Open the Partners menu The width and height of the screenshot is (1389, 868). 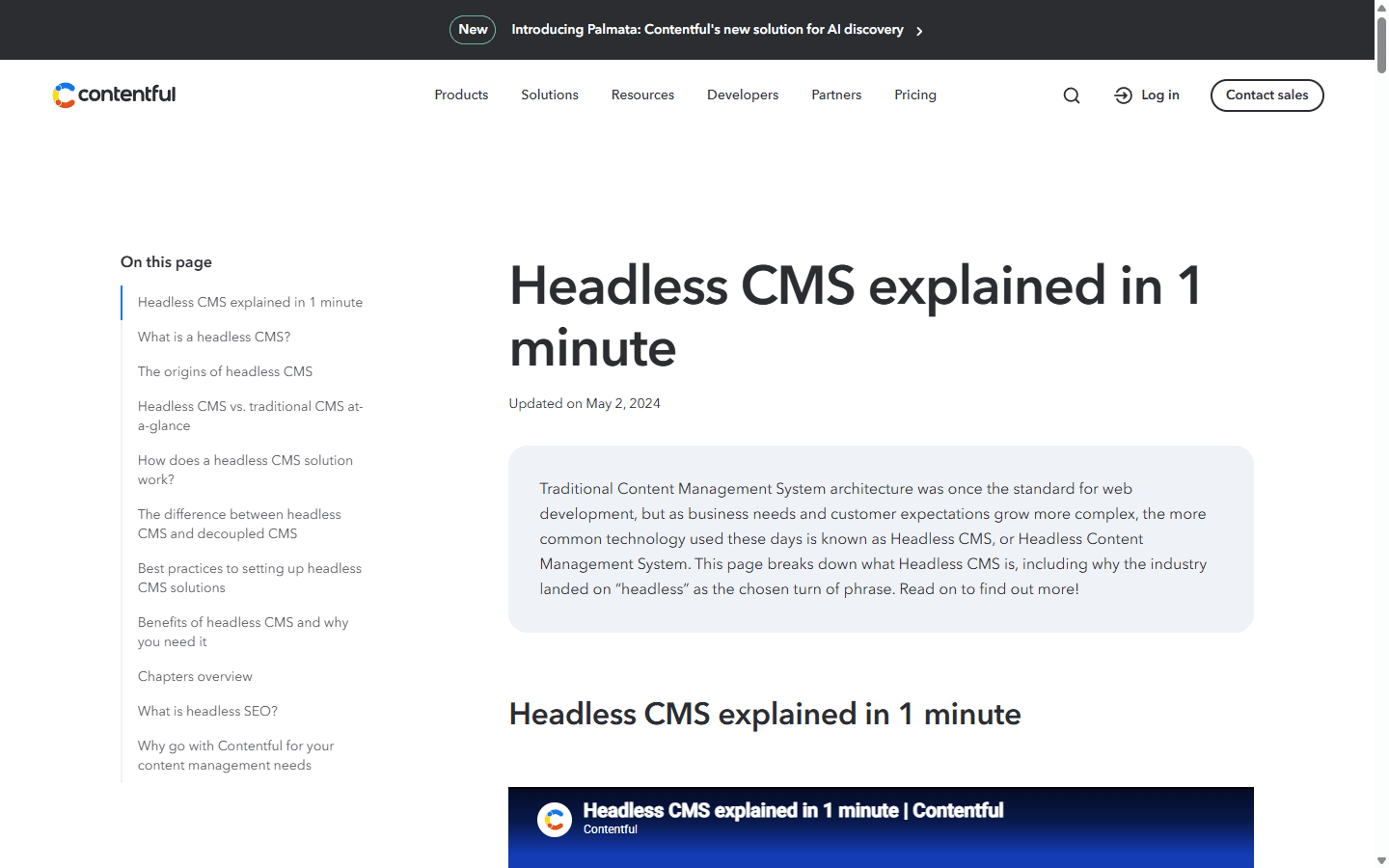(836, 95)
